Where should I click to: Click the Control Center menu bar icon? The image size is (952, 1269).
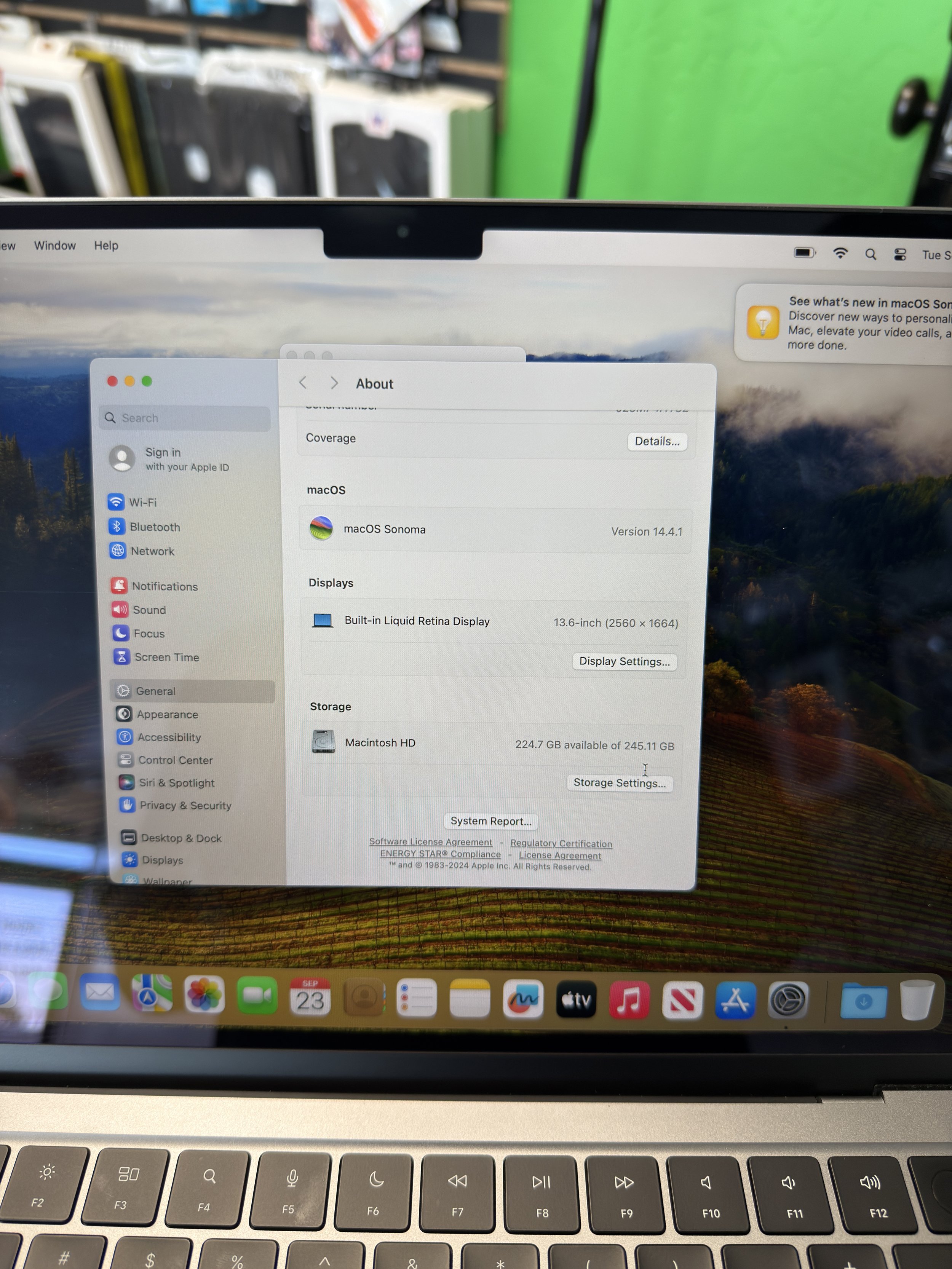(x=900, y=254)
